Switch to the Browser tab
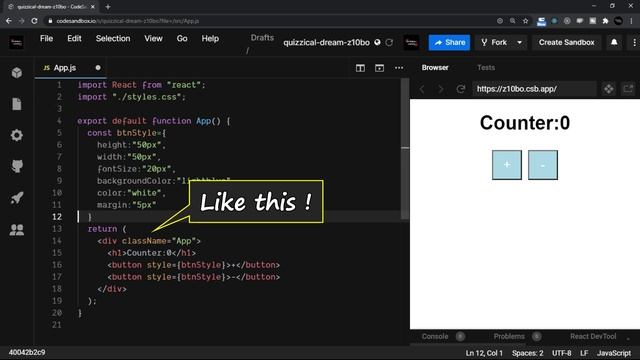Image resolution: width=640 pixels, height=360 pixels. tap(435, 68)
